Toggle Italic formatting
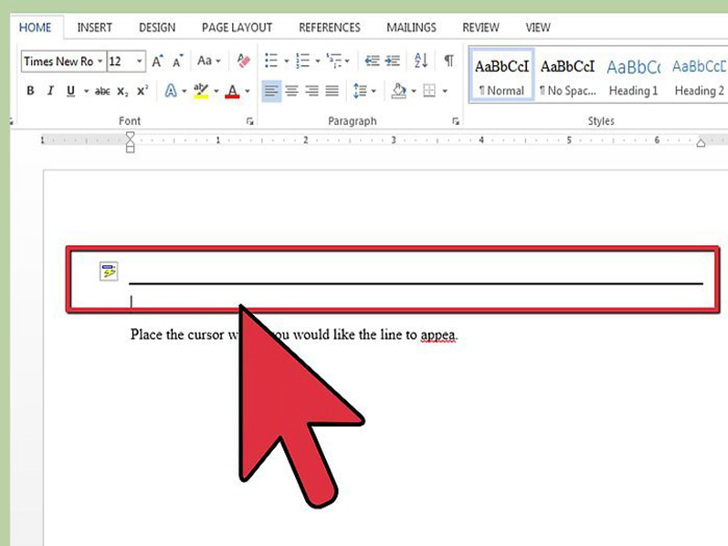Image resolution: width=728 pixels, height=546 pixels. coord(50,91)
